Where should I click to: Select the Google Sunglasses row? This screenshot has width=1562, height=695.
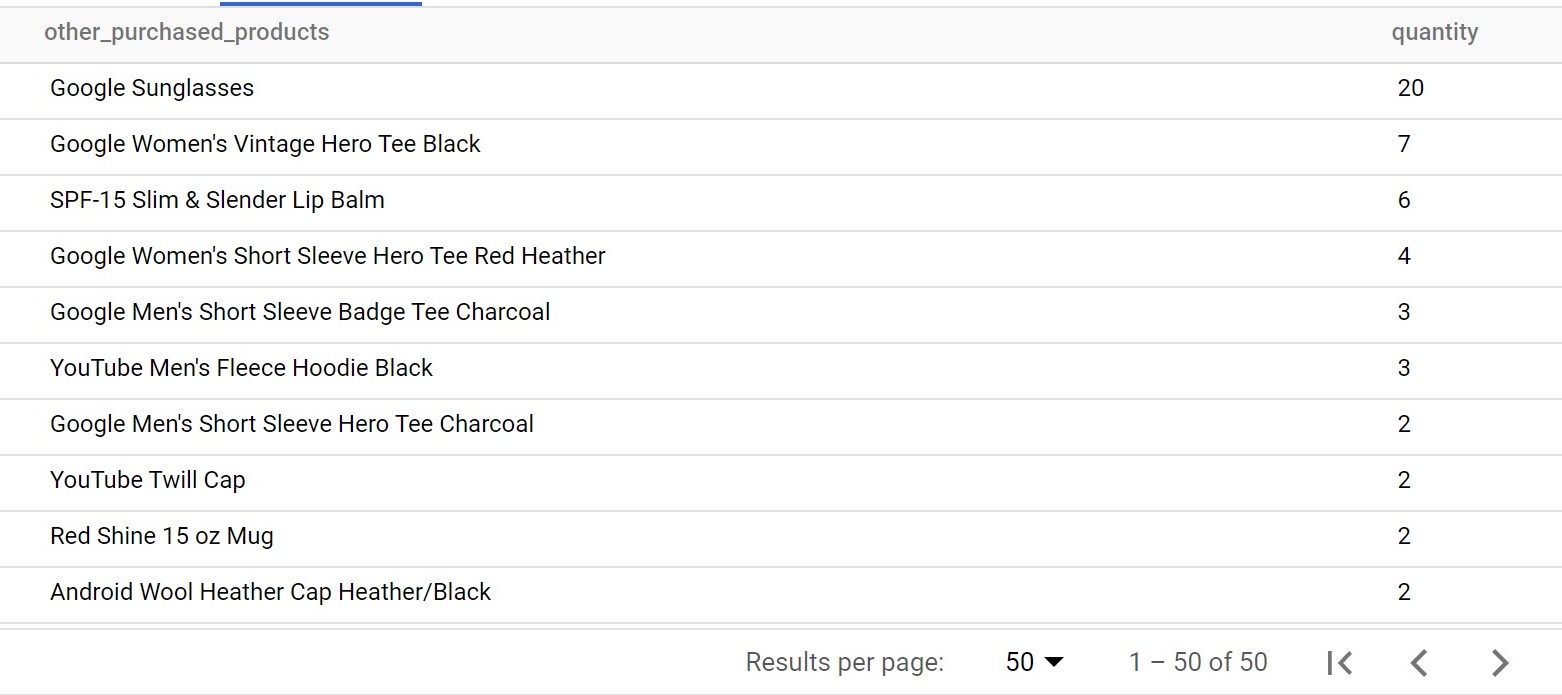[x=152, y=88]
